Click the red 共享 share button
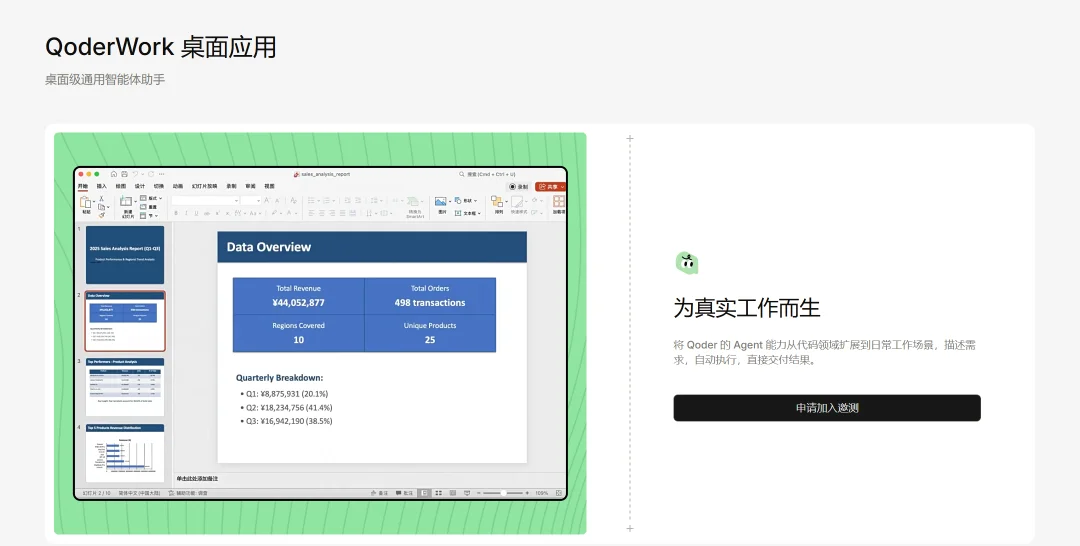 [550, 187]
